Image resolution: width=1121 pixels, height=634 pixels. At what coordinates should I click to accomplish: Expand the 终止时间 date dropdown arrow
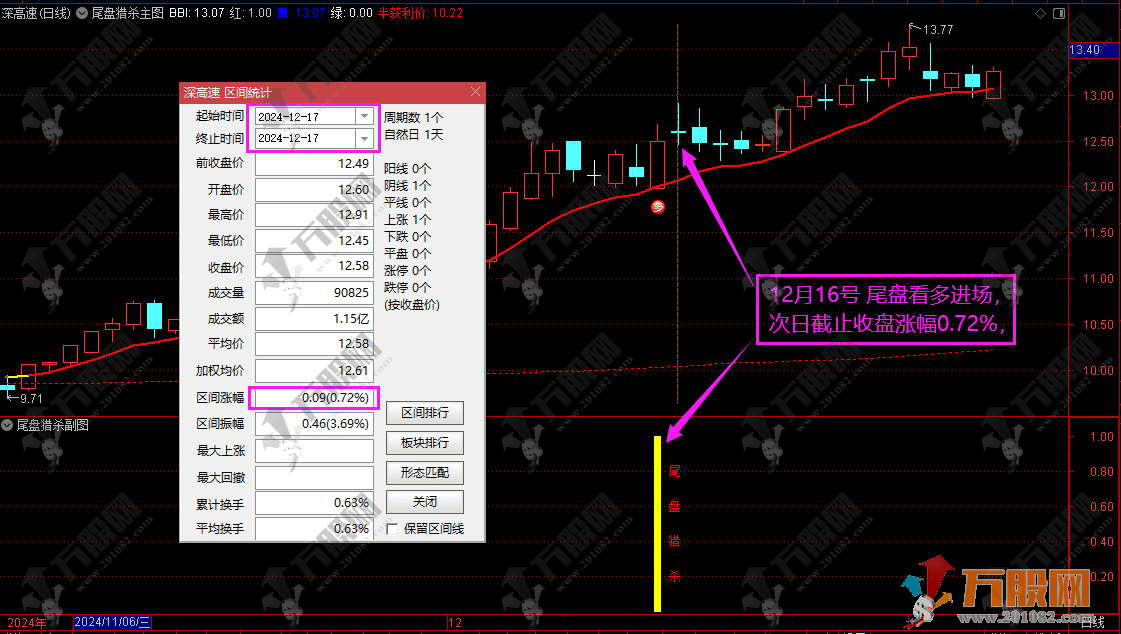pyautogui.click(x=365, y=138)
